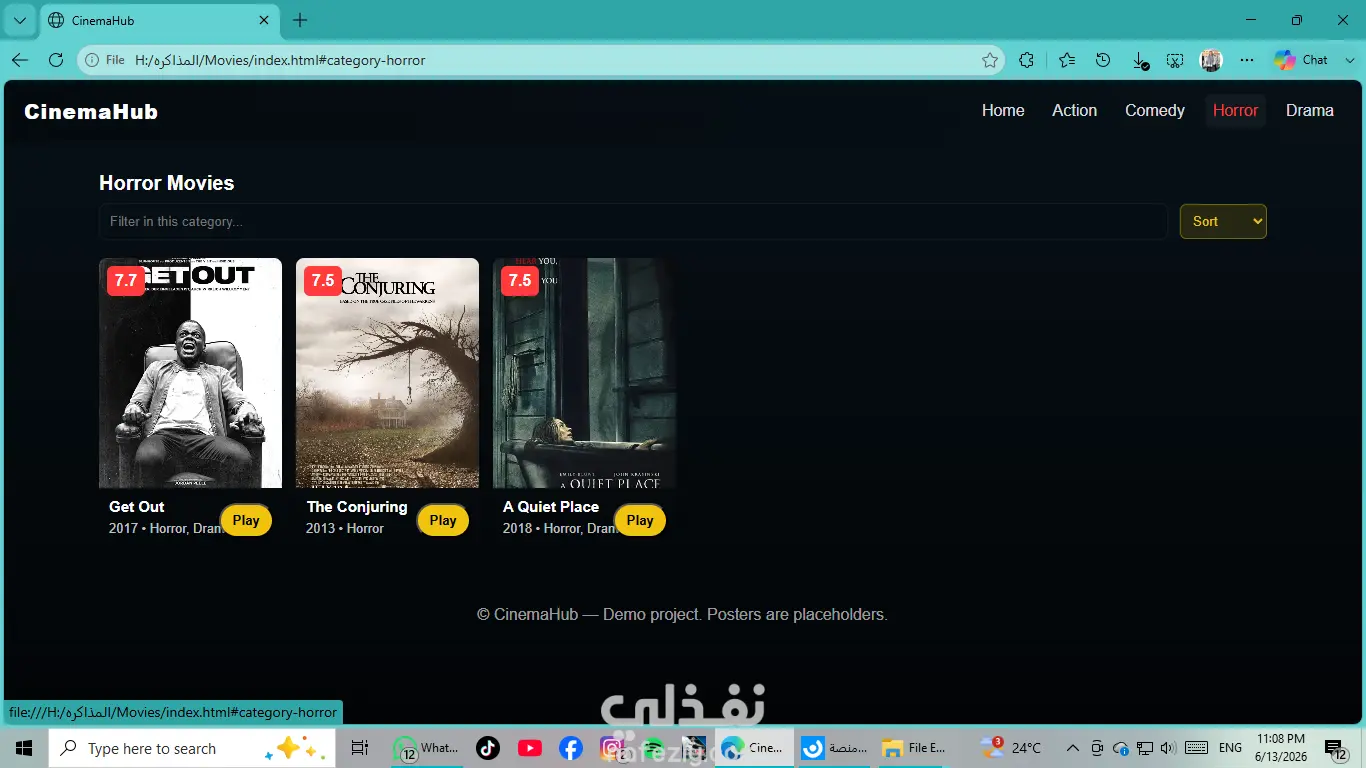
Task: Click the Get Out title text
Action: 137,507
